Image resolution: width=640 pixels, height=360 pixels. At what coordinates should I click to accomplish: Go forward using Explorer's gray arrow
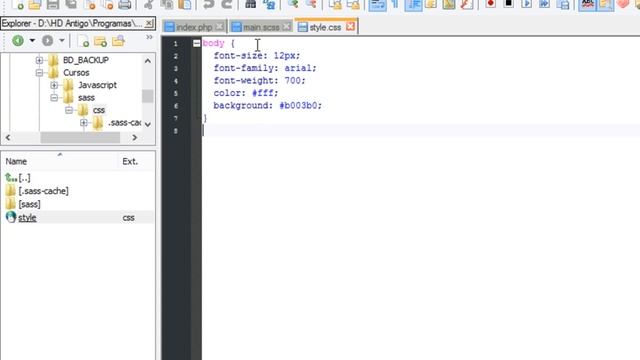47,40
